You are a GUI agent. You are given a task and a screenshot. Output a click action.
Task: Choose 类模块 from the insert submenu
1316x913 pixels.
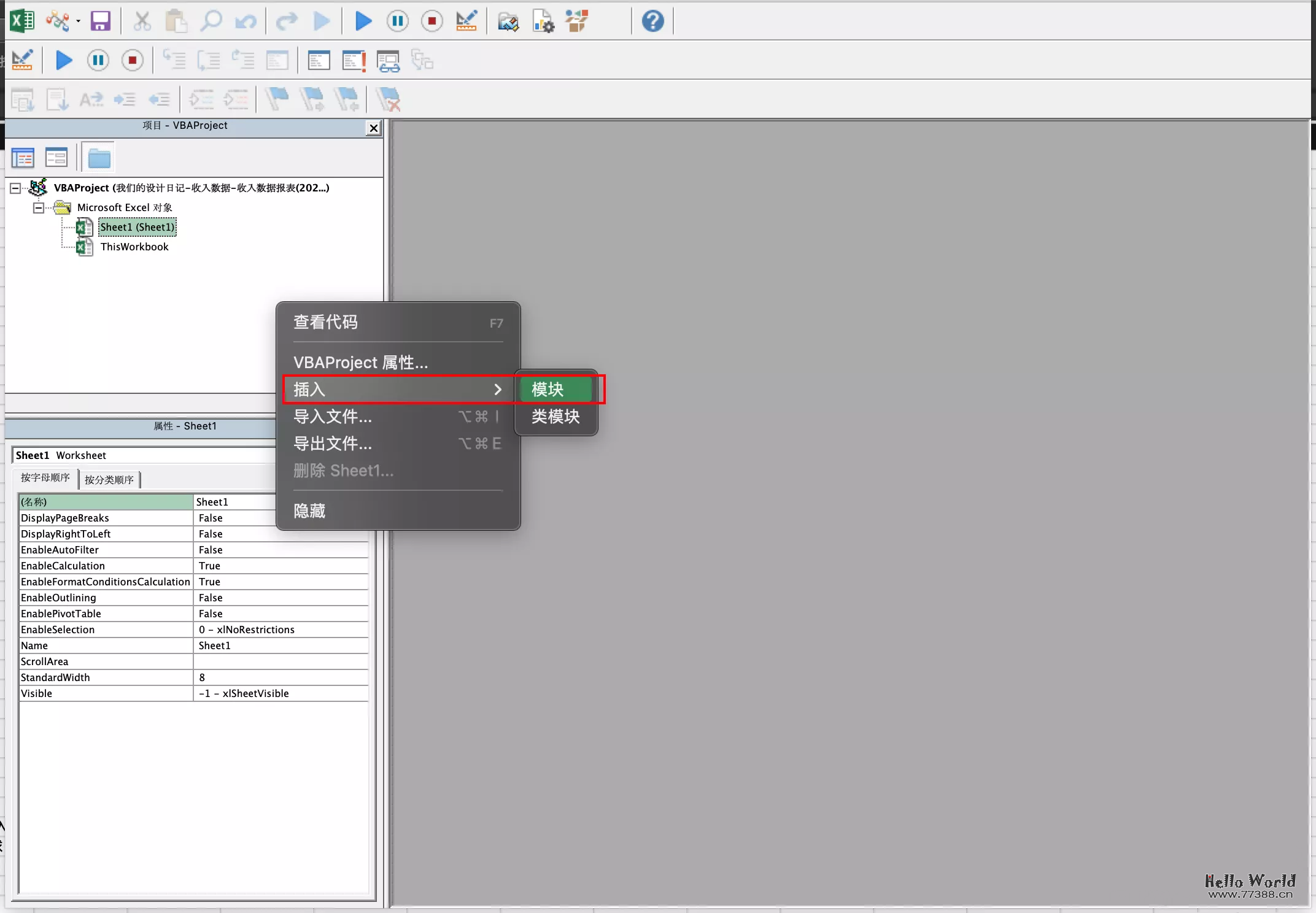point(554,417)
